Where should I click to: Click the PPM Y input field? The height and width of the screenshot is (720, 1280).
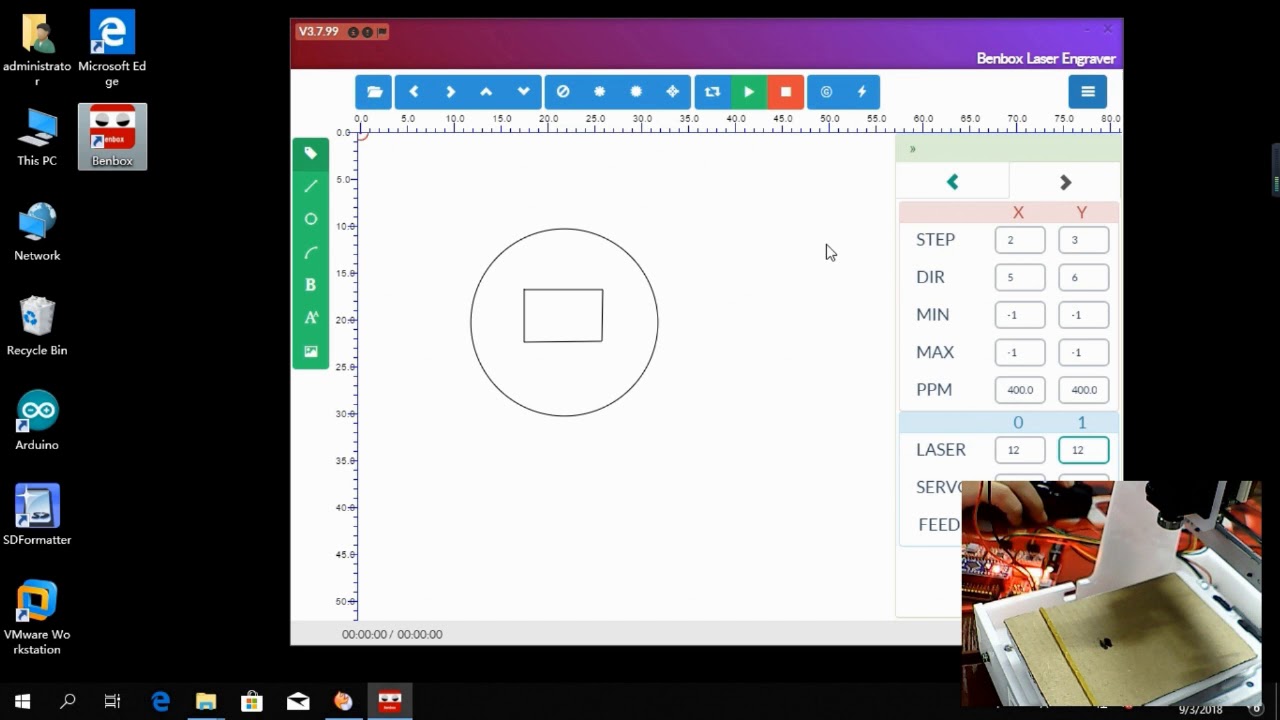pyautogui.click(x=1084, y=390)
